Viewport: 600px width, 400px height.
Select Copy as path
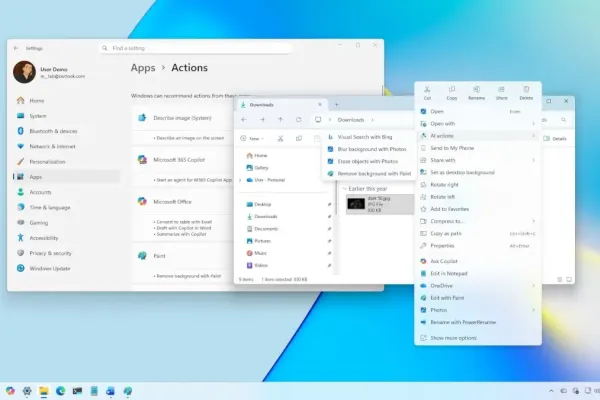[478, 233]
